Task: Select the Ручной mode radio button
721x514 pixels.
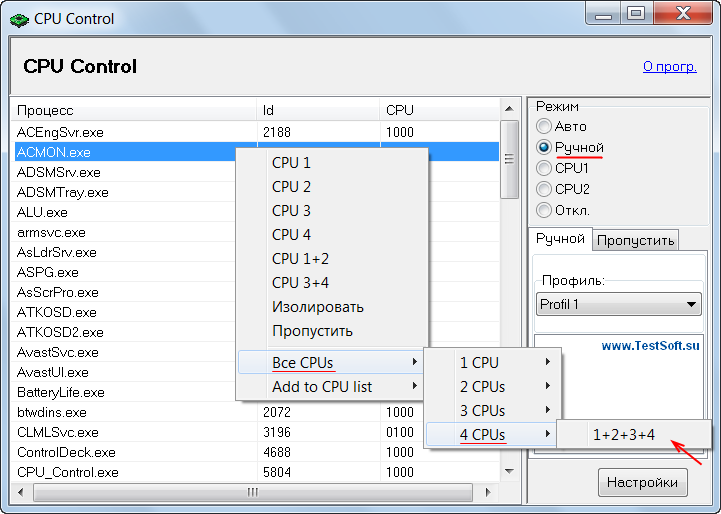Action: pyautogui.click(x=544, y=147)
